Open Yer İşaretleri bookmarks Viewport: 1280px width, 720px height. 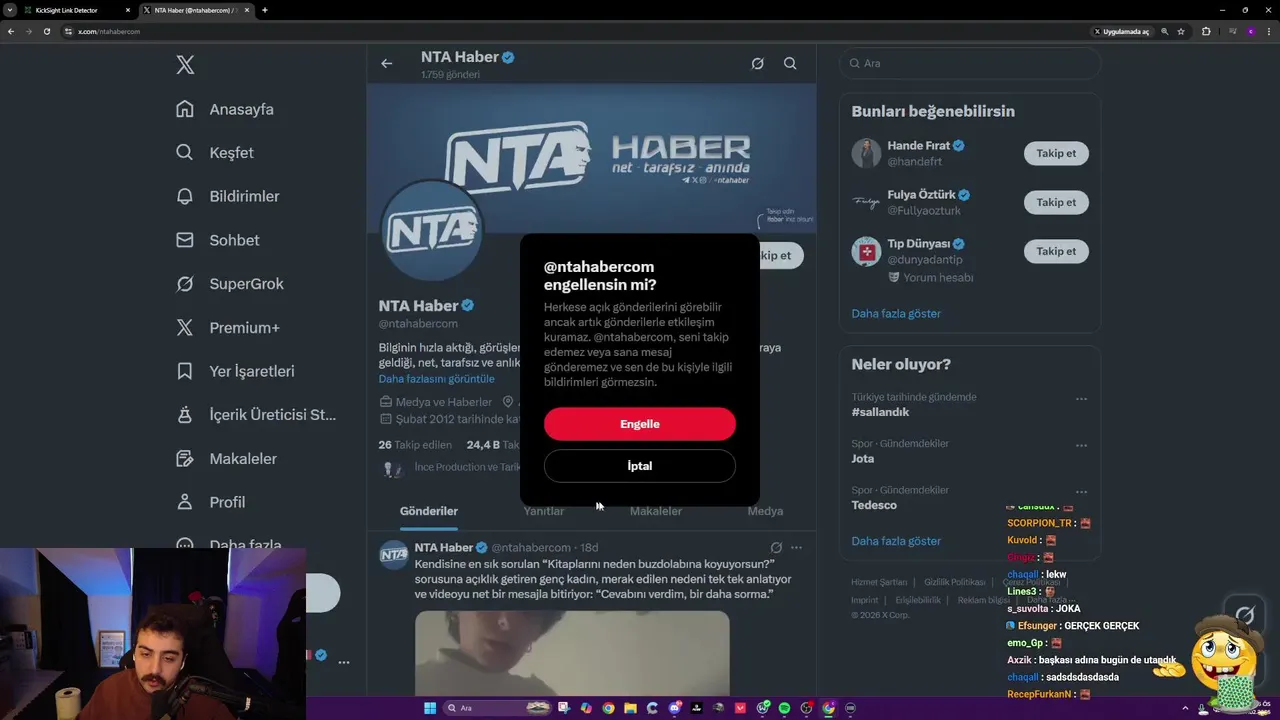click(235, 371)
